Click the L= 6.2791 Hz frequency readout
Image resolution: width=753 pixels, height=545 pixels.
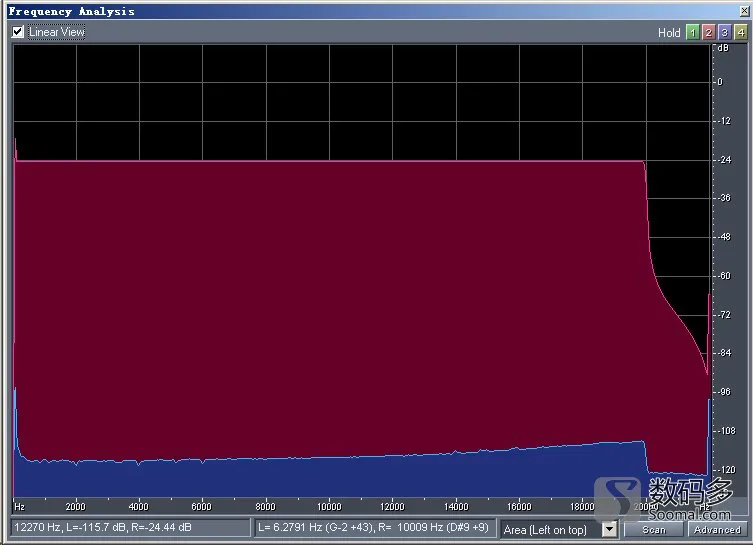(x=375, y=527)
